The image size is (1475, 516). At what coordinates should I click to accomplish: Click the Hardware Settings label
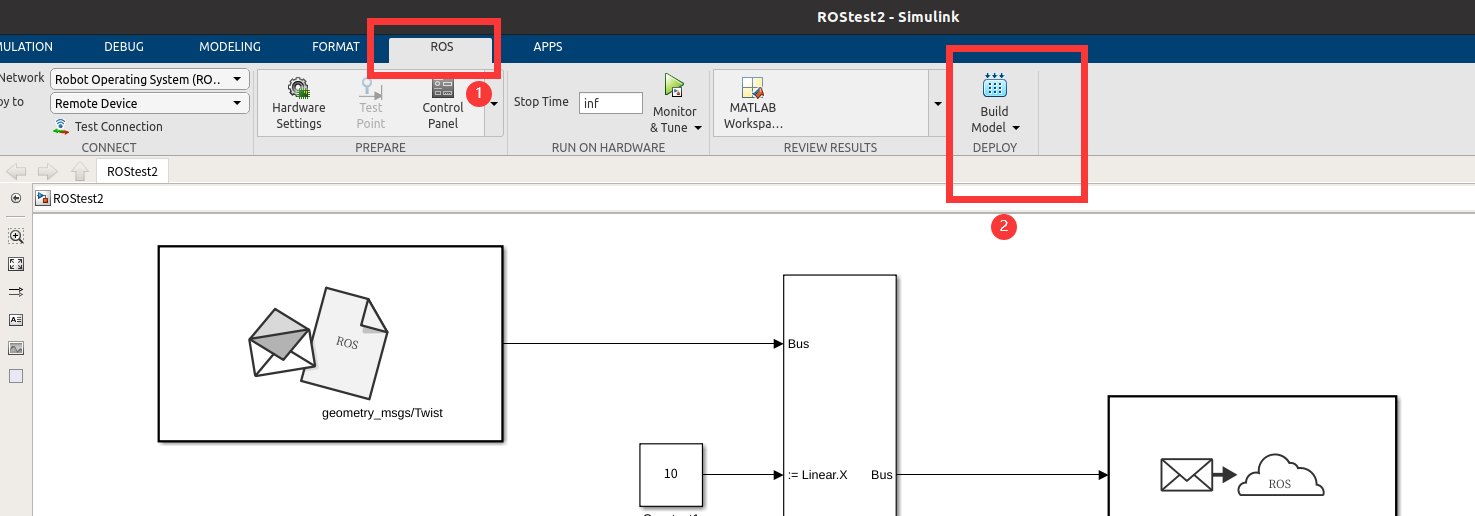coord(299,116)
